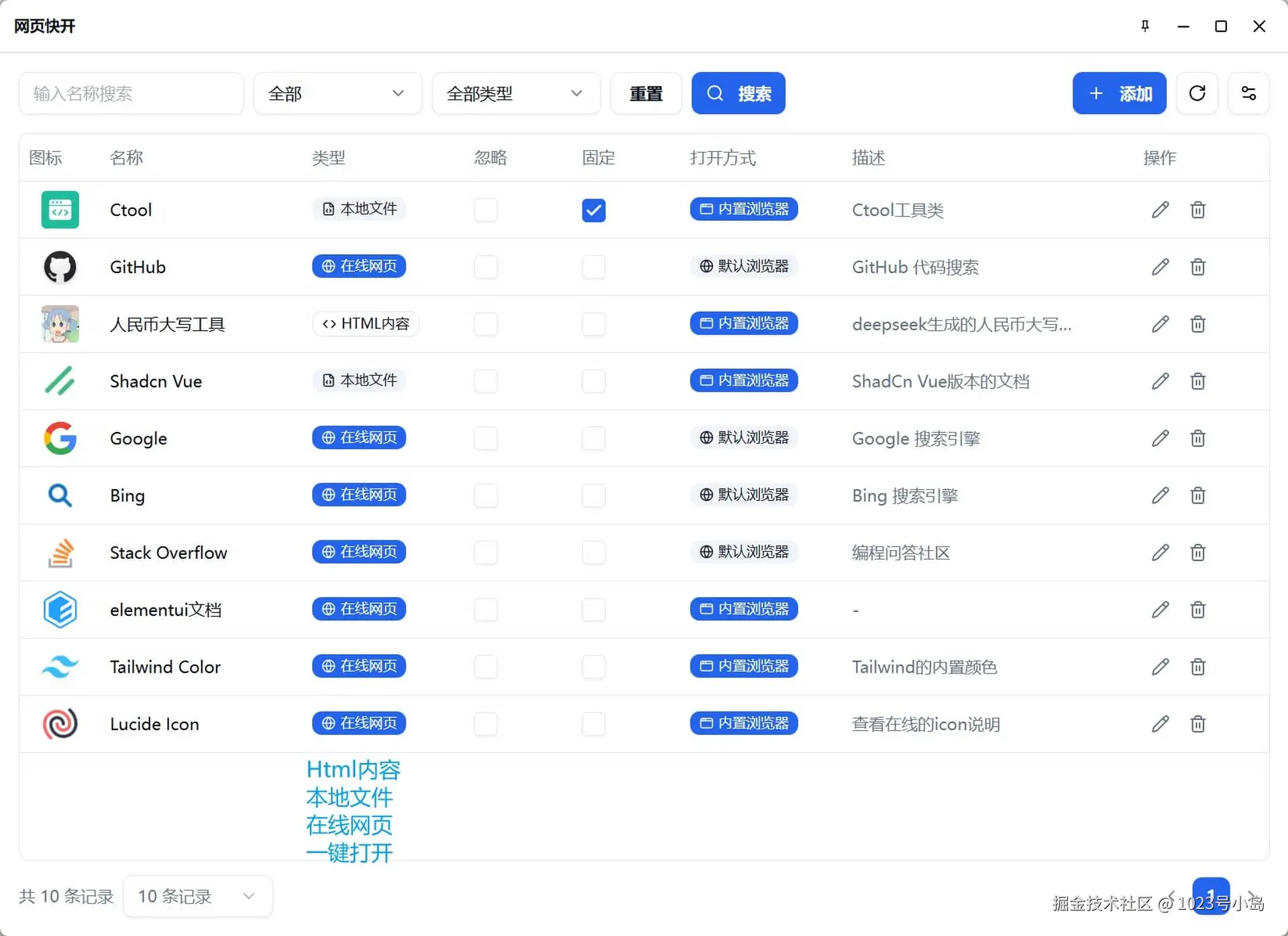Open the column settings sliders icon
This screenshot has height=936, width=1288.
(1248, 93)
